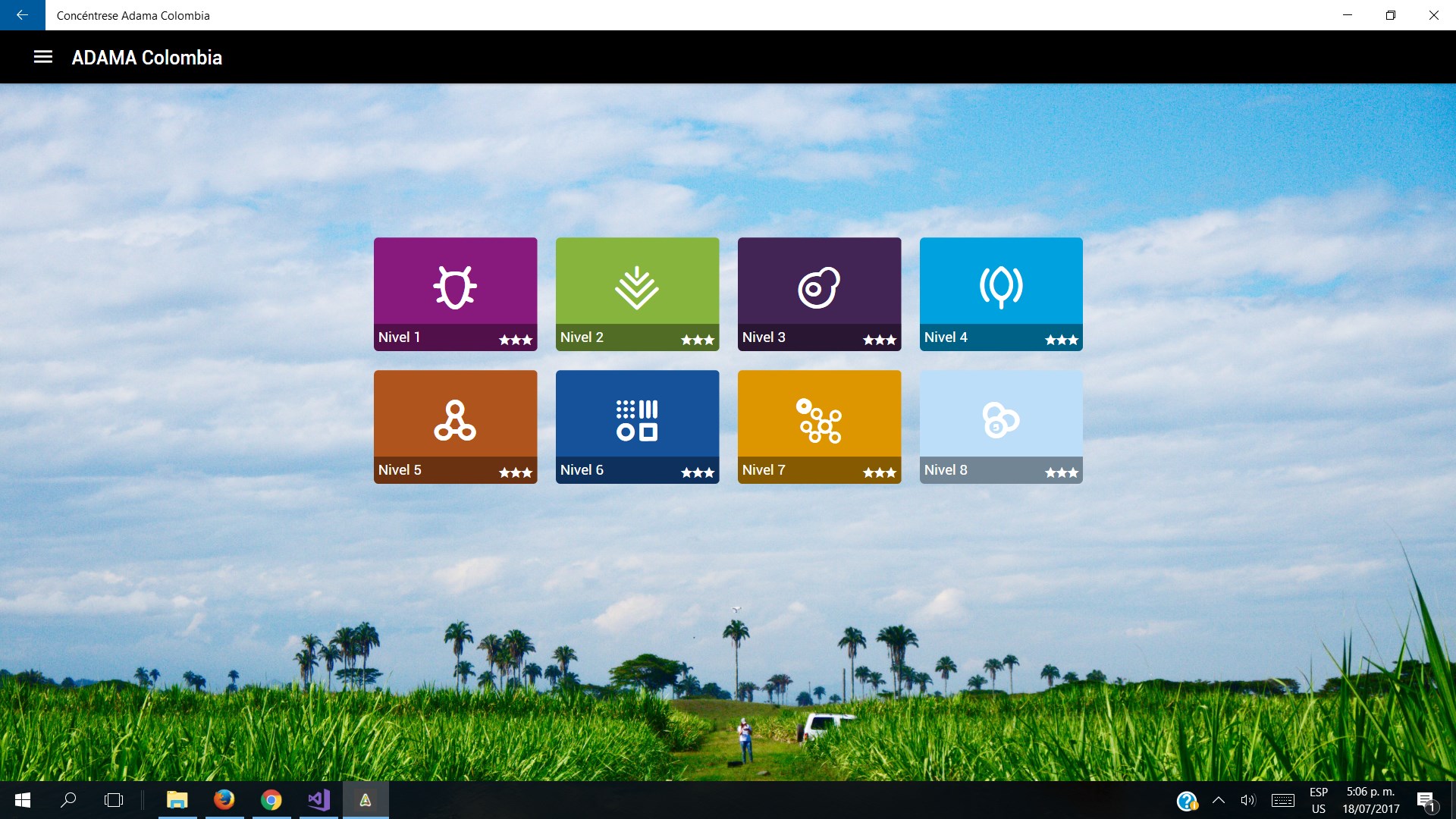This screenshot has width=1456, height=819.
Task: Click the downward chevrons icon on Nivel 2
Action: tap(637, 287)
